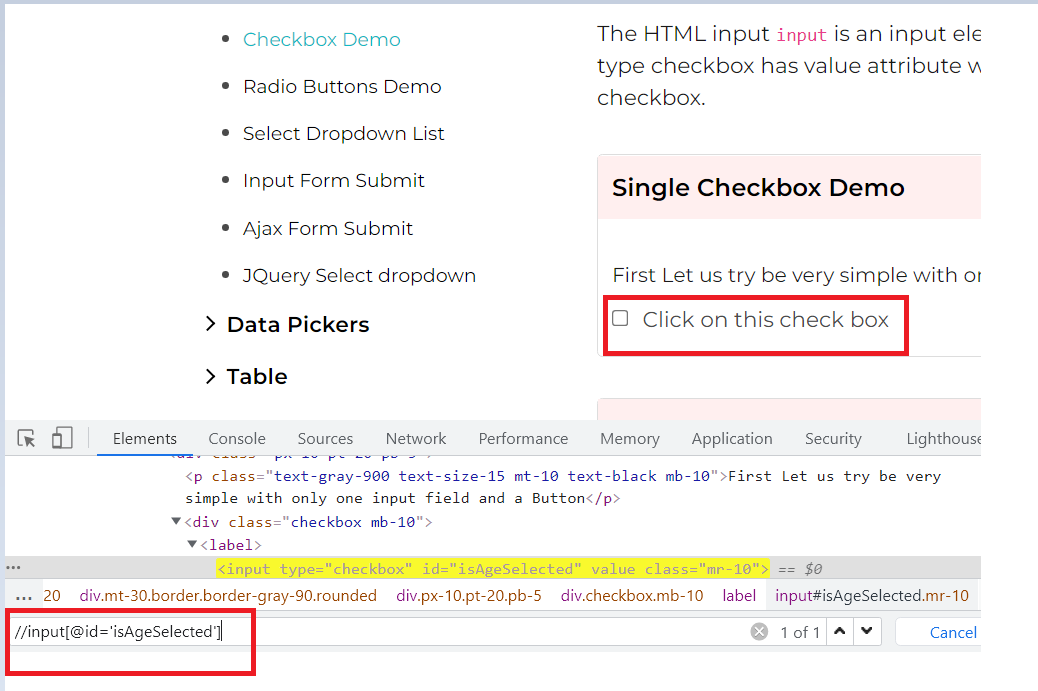
Task: Select breadcrumb div.mt-30.border.border-gray-90.rounded
Action: click(228, 596)
